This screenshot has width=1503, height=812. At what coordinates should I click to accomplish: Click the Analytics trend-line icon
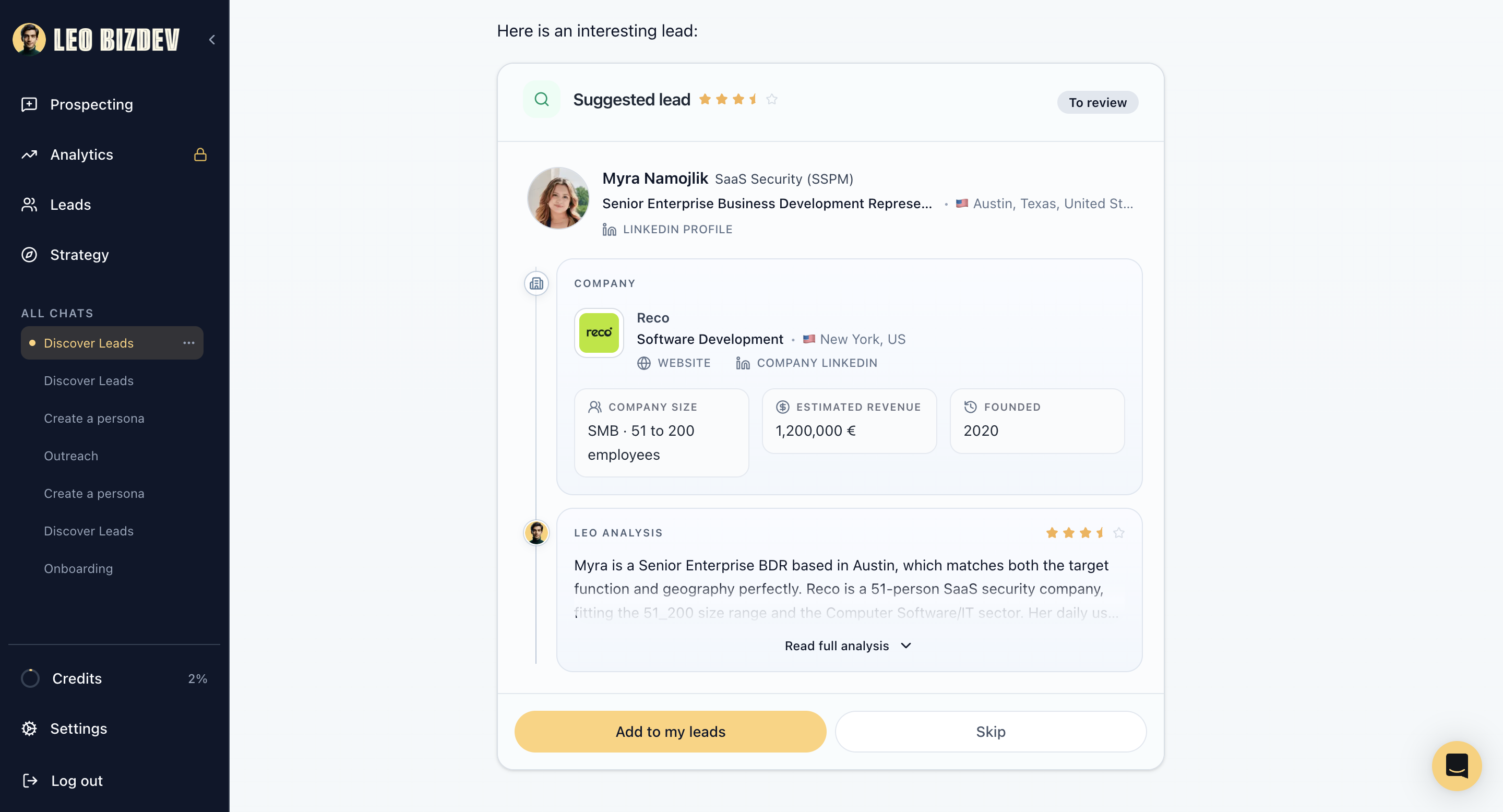point(29,154)
